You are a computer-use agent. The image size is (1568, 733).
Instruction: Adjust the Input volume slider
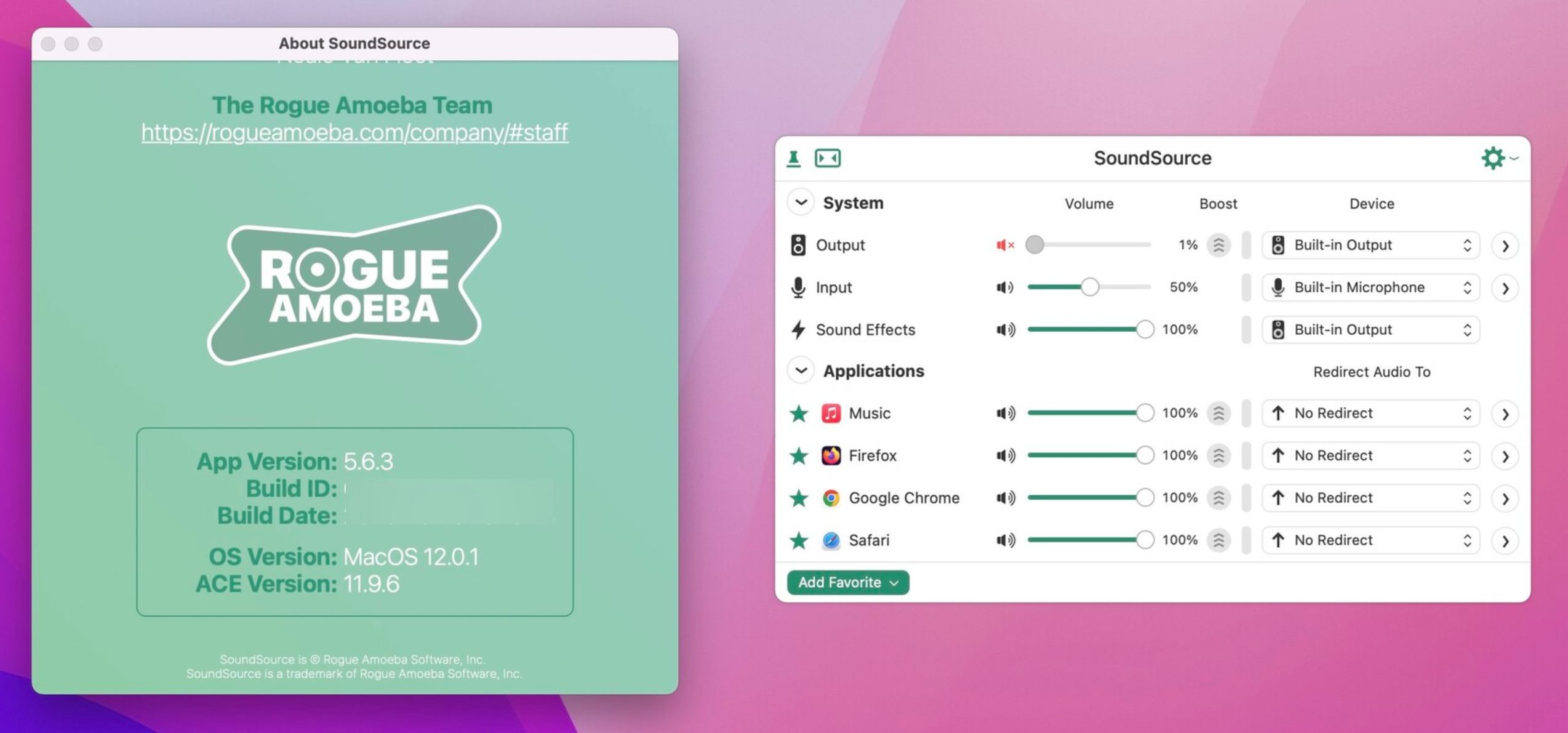point(1089,287)
